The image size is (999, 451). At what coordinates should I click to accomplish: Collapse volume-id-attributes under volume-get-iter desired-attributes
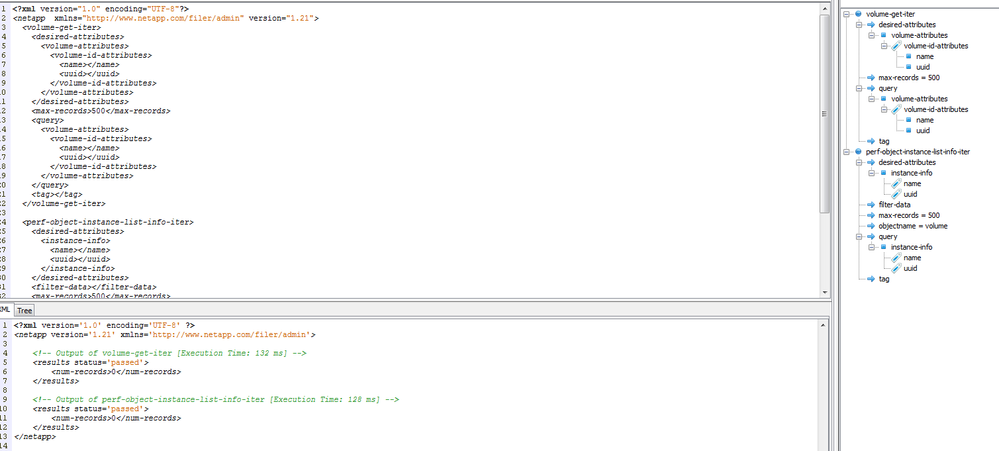click(x=884, y=46)
